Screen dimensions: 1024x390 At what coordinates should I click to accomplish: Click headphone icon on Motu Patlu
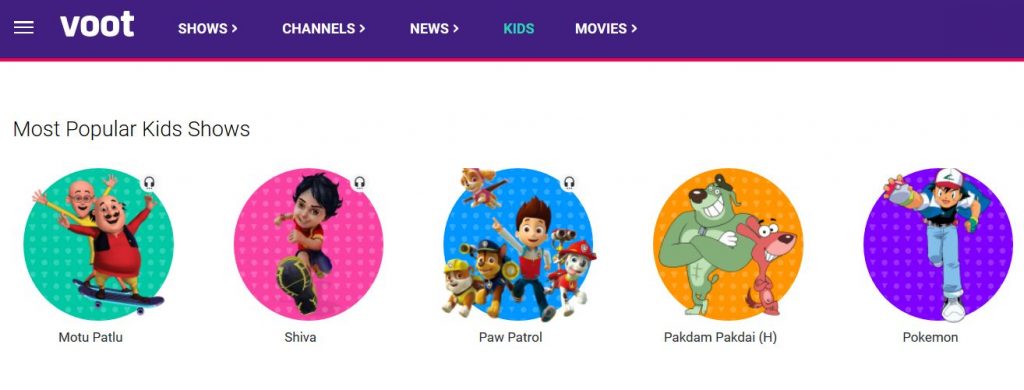[x=150, y=183]
